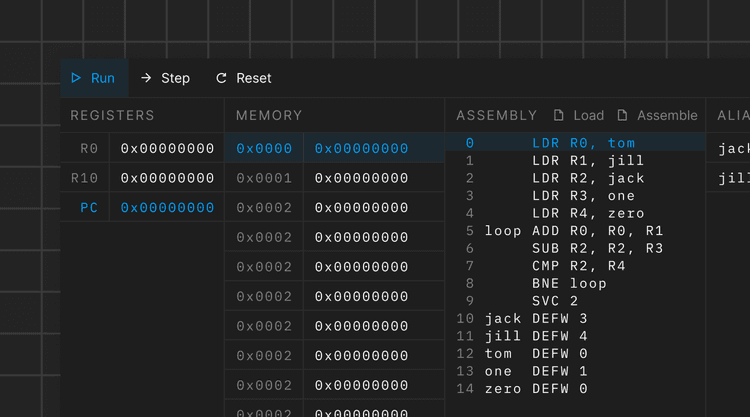Click the Run label
This screenshot has width=750, height=417.
[102, 78]
